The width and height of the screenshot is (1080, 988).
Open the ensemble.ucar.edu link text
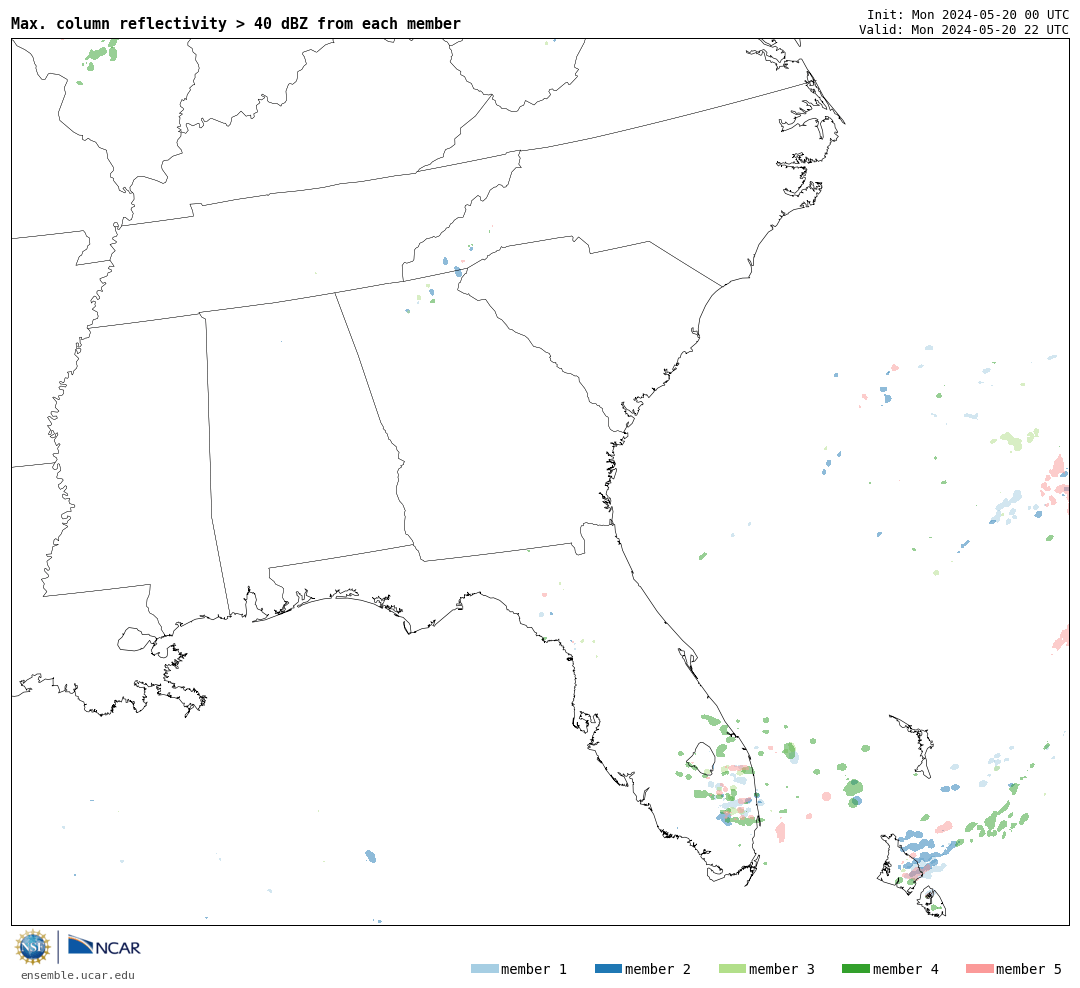78,975
